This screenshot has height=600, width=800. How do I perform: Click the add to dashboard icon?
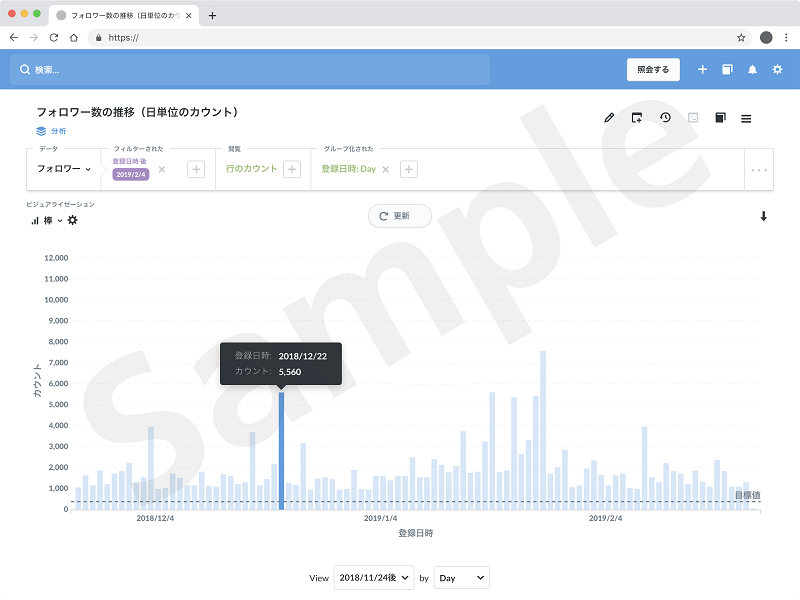tap(637, 118)
